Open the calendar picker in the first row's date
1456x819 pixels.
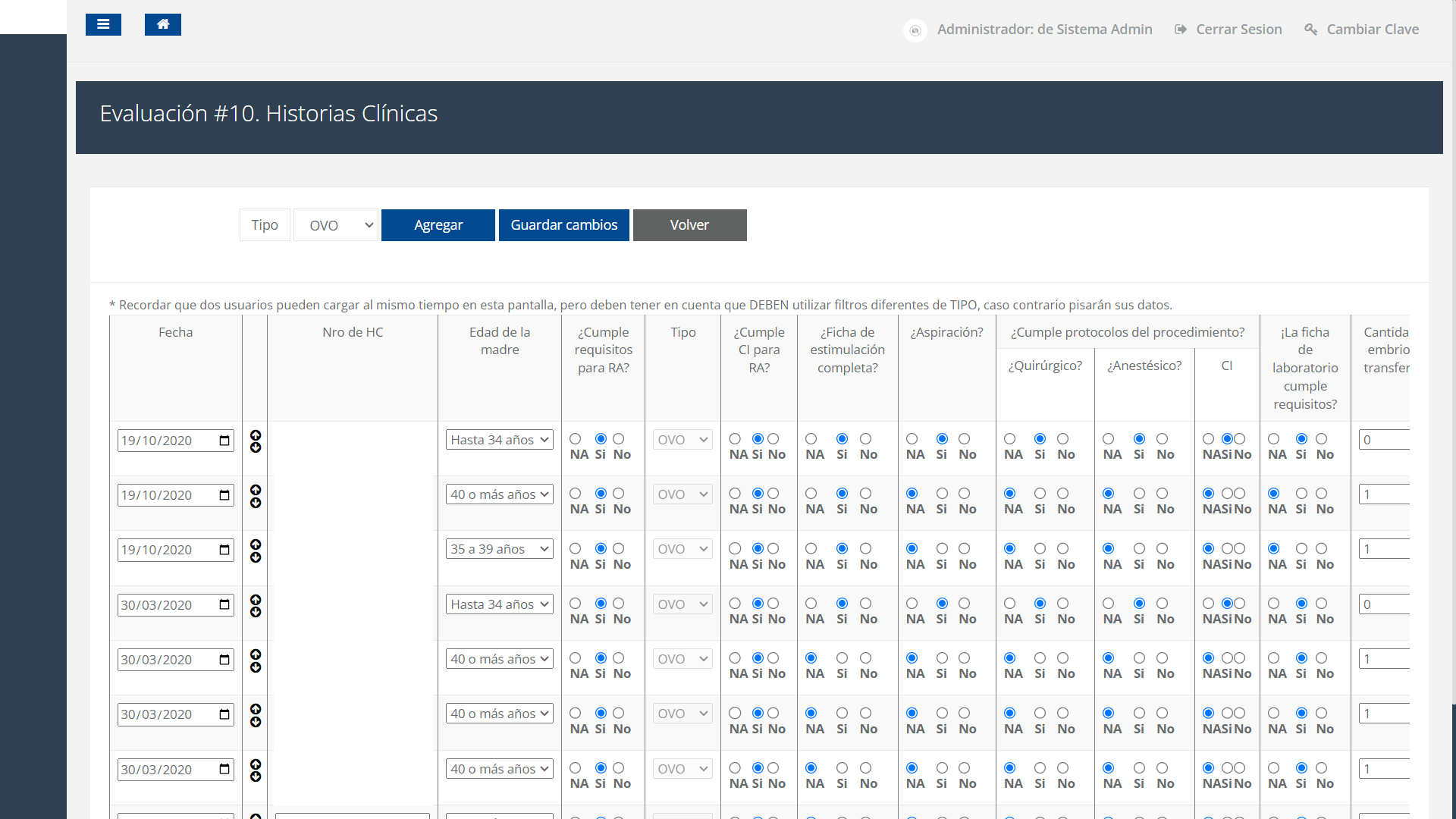click(224, 441)
